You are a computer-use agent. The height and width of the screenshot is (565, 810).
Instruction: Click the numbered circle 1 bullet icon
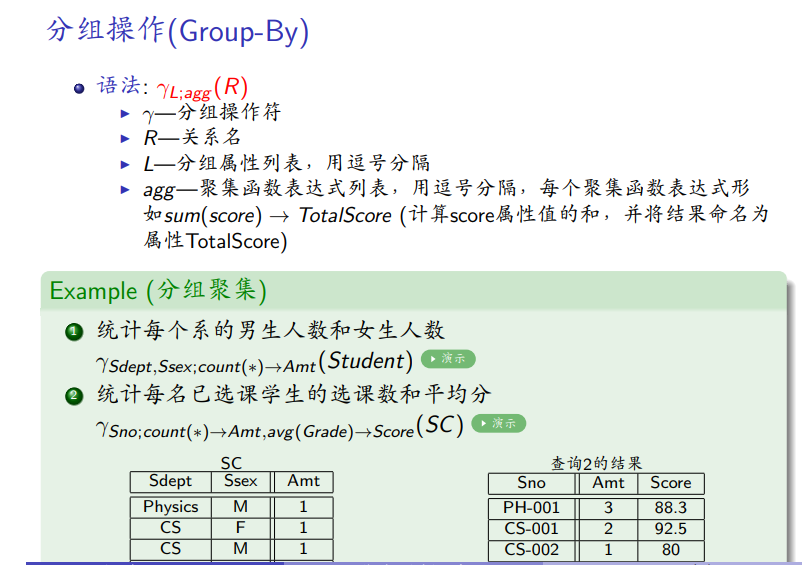point(73,331)
